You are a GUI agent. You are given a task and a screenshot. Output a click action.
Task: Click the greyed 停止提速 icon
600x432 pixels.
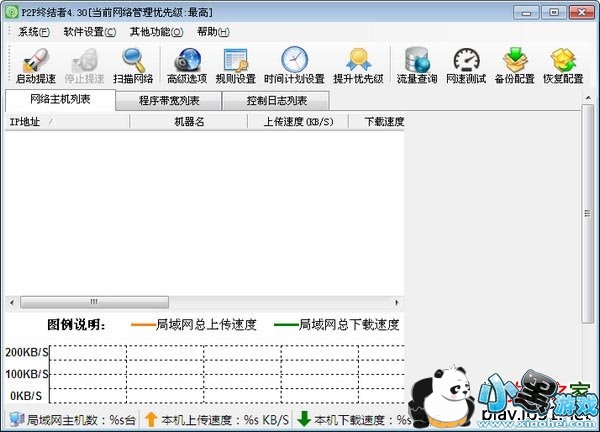[x=85, y=60]
